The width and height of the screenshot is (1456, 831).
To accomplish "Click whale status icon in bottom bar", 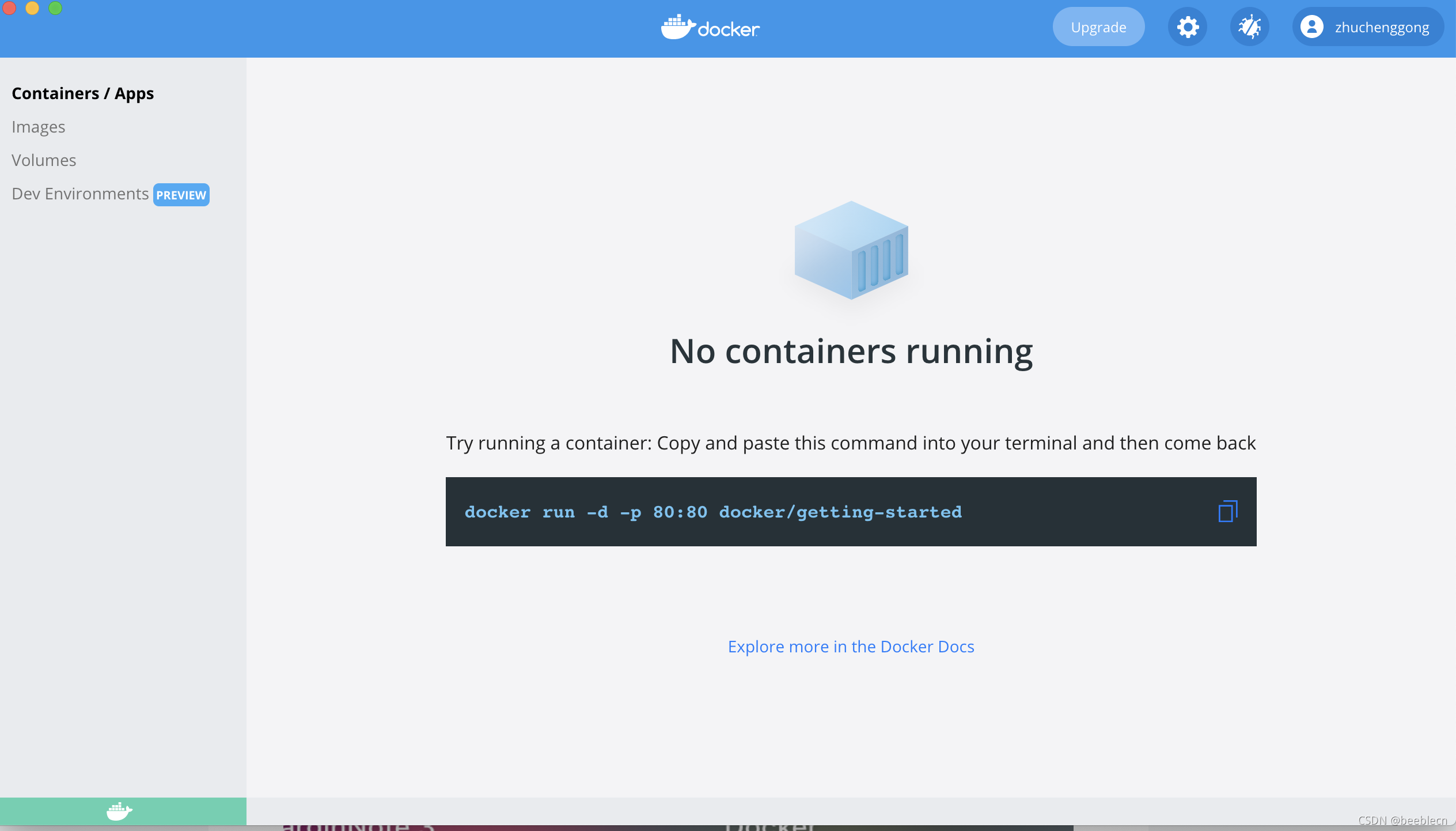I will click(119, 811).
